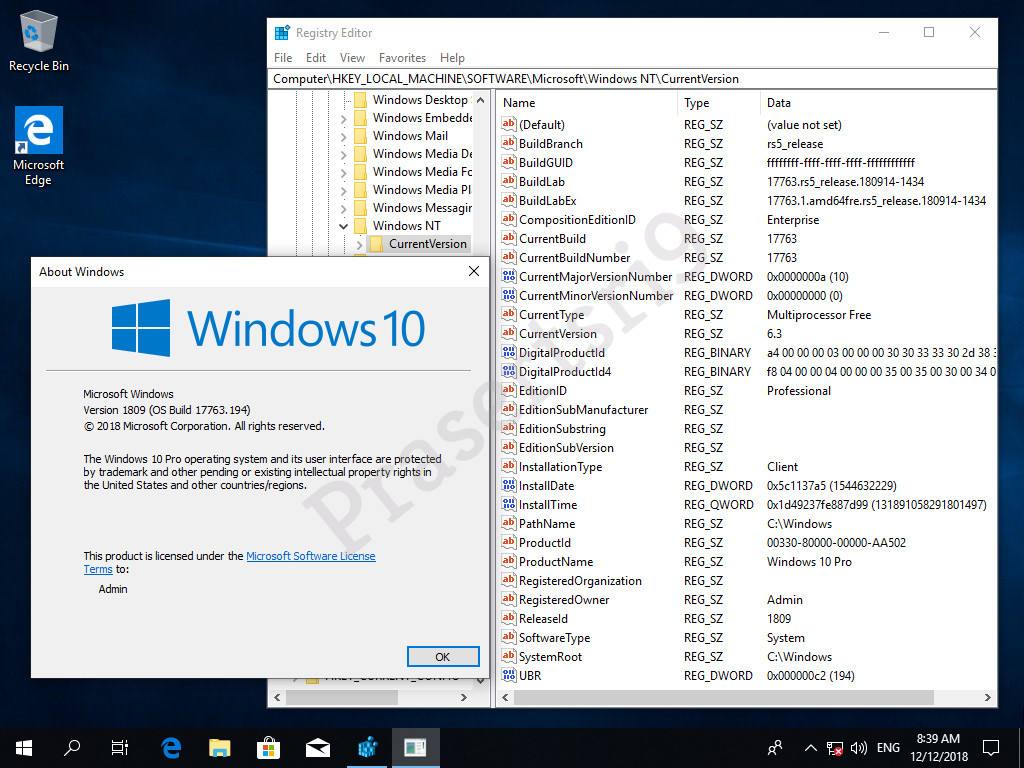Click the tree pane horizontal scrollbar thumb
This screenshot has height=768, width=1024.
(342, 697)
